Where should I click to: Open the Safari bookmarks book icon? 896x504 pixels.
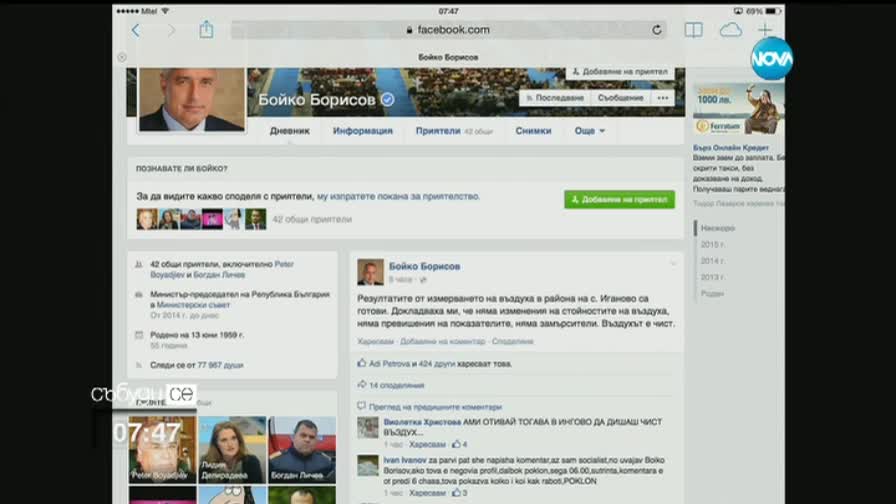coord(693,30)
